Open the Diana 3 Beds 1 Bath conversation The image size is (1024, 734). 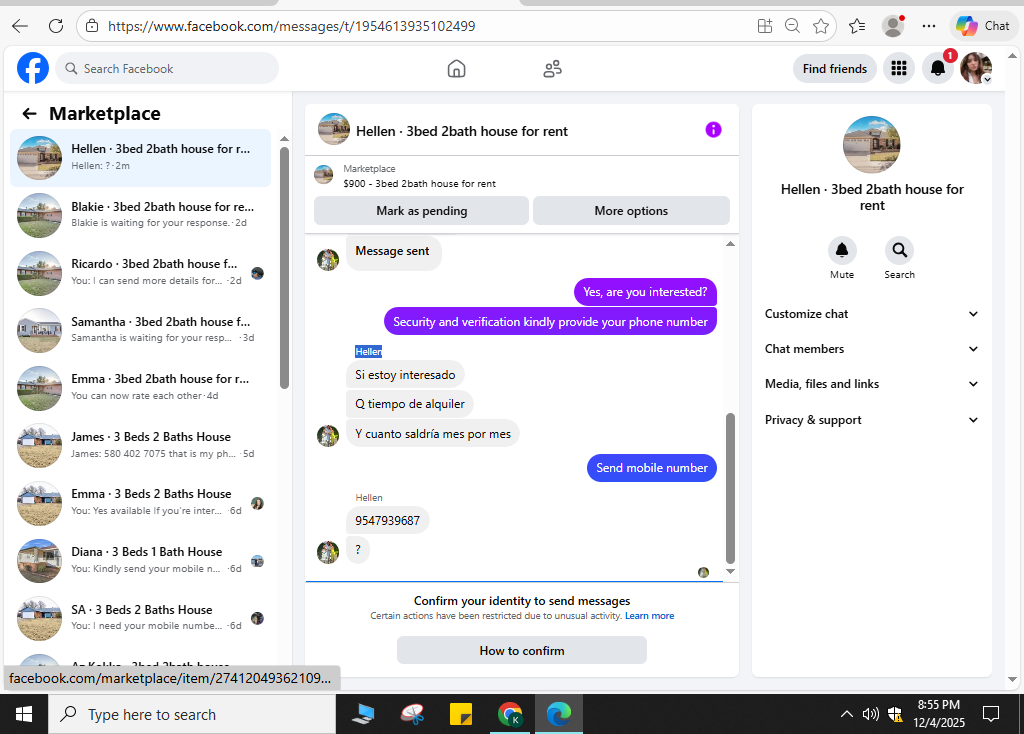[140, 560]
